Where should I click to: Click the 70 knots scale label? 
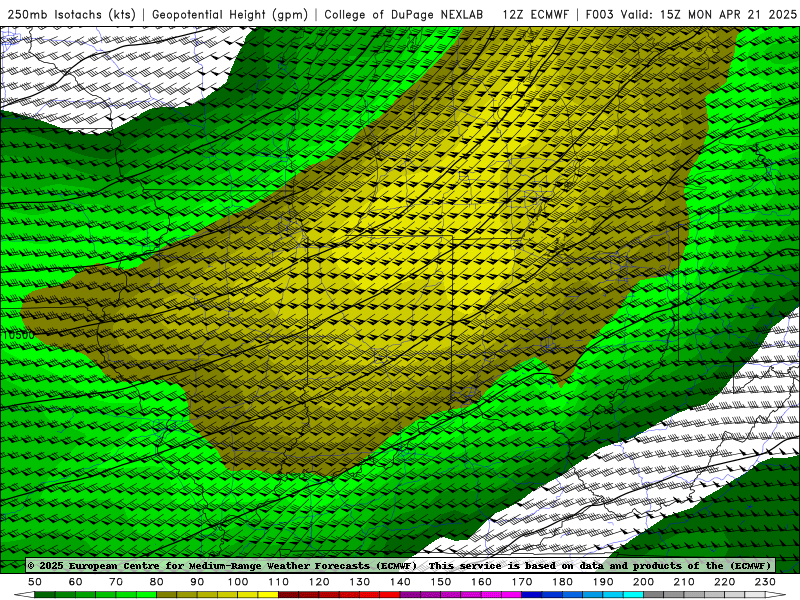pyautogui.click(x=116, y=582)
